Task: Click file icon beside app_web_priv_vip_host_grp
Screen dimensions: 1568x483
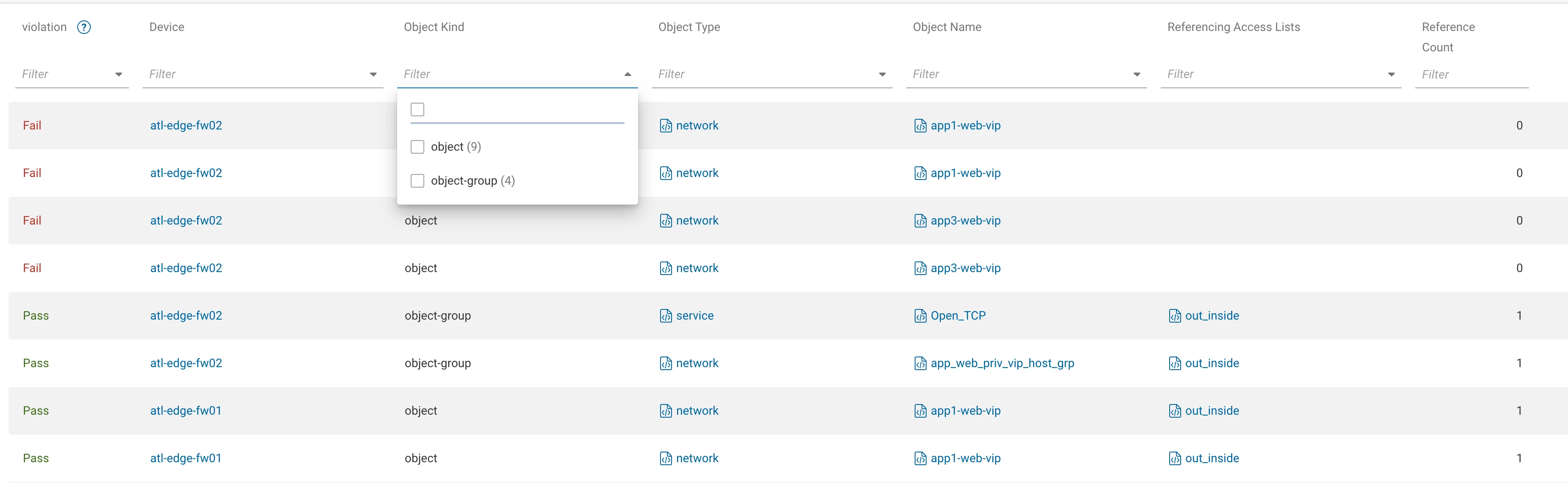Action: pyautogui.click(x=920, y=363)
